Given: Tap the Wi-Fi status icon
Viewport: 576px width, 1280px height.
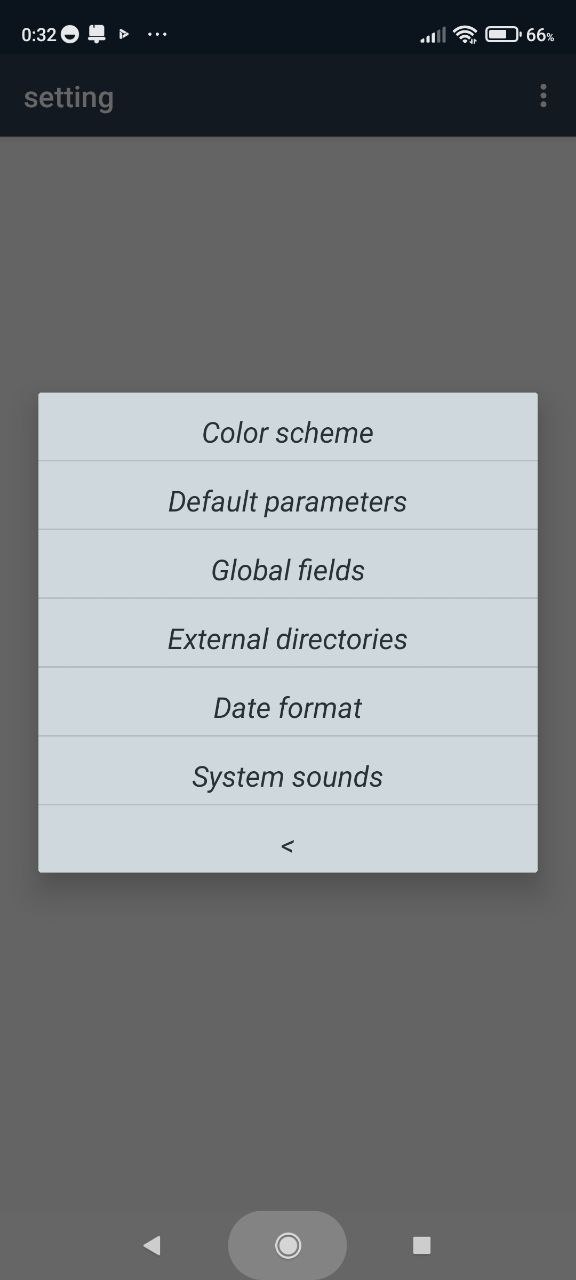Looking at the screenshot, I should (x=465, y=34).
